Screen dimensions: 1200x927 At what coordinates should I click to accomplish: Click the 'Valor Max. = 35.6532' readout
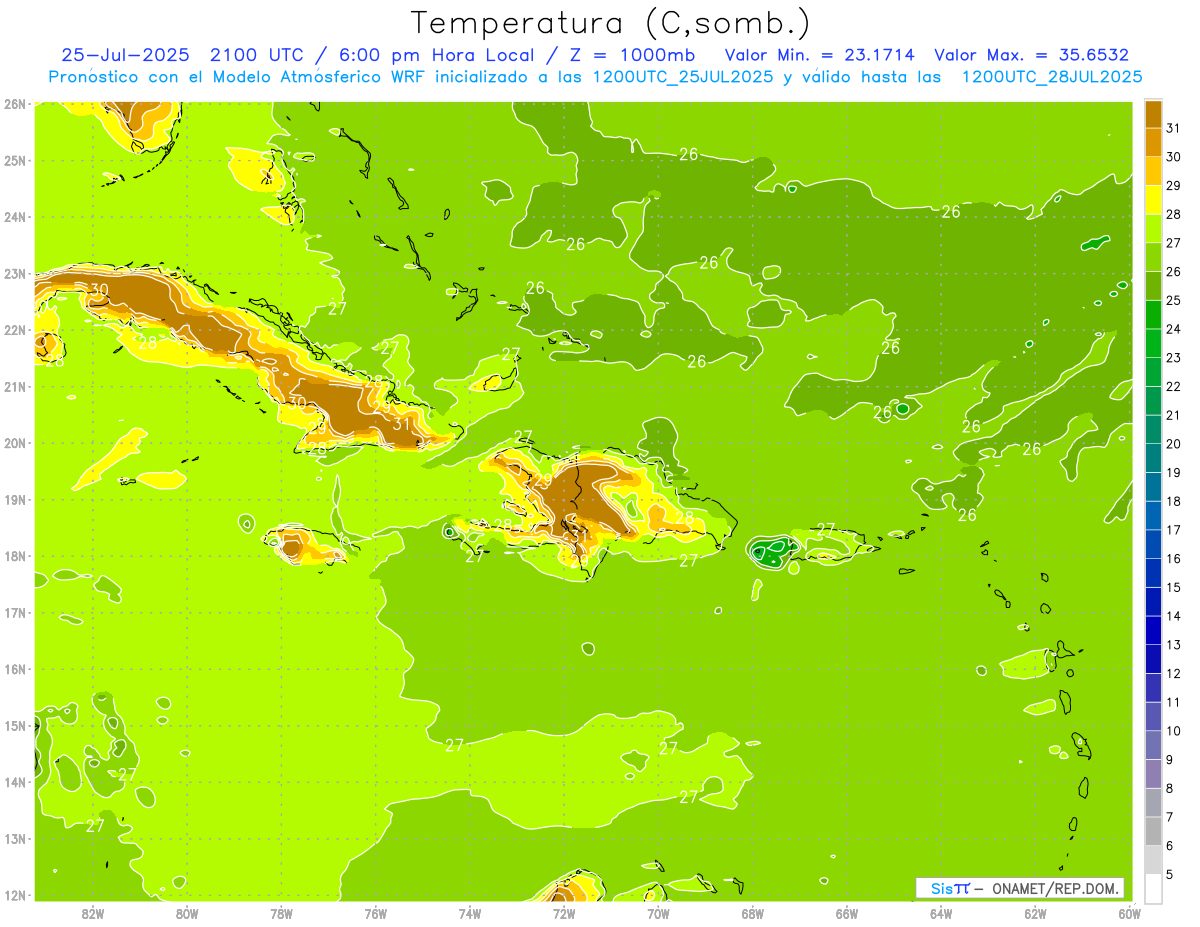click(1031, 55)
